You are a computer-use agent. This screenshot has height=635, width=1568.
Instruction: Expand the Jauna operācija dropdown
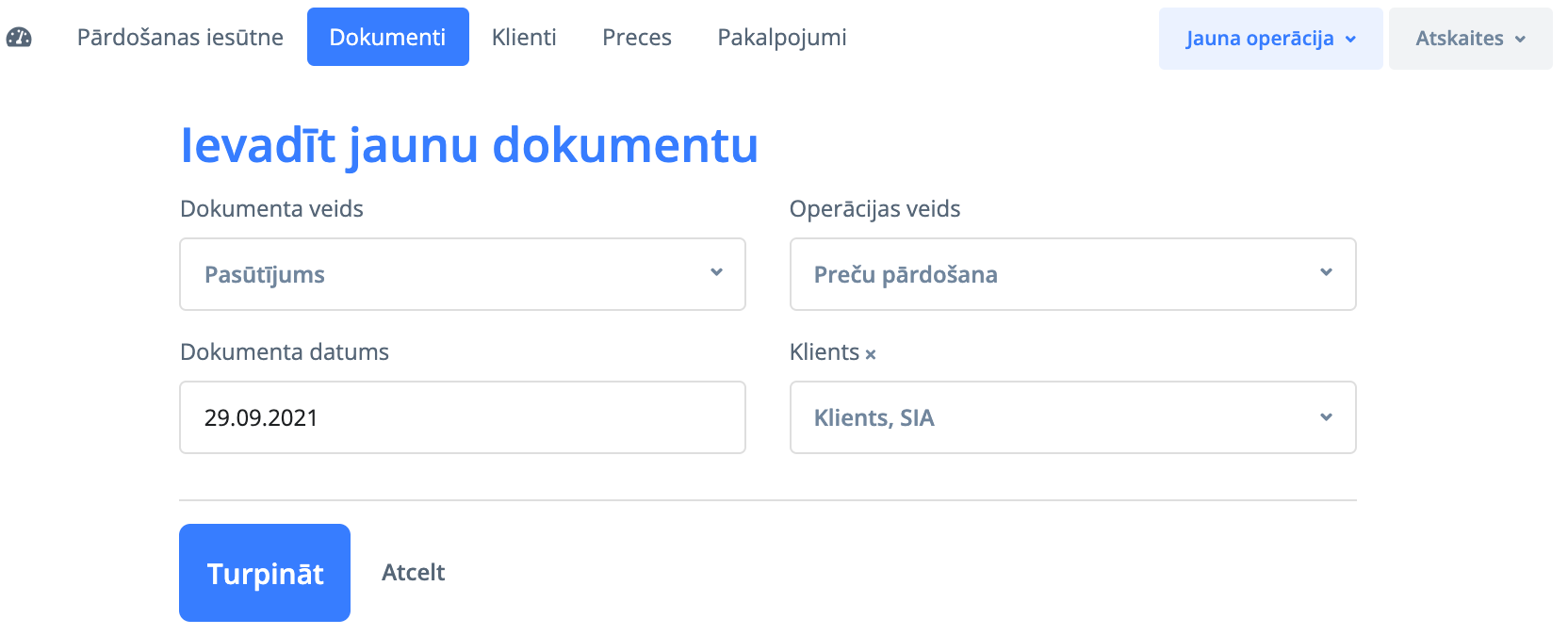(x=1270, y=39)
